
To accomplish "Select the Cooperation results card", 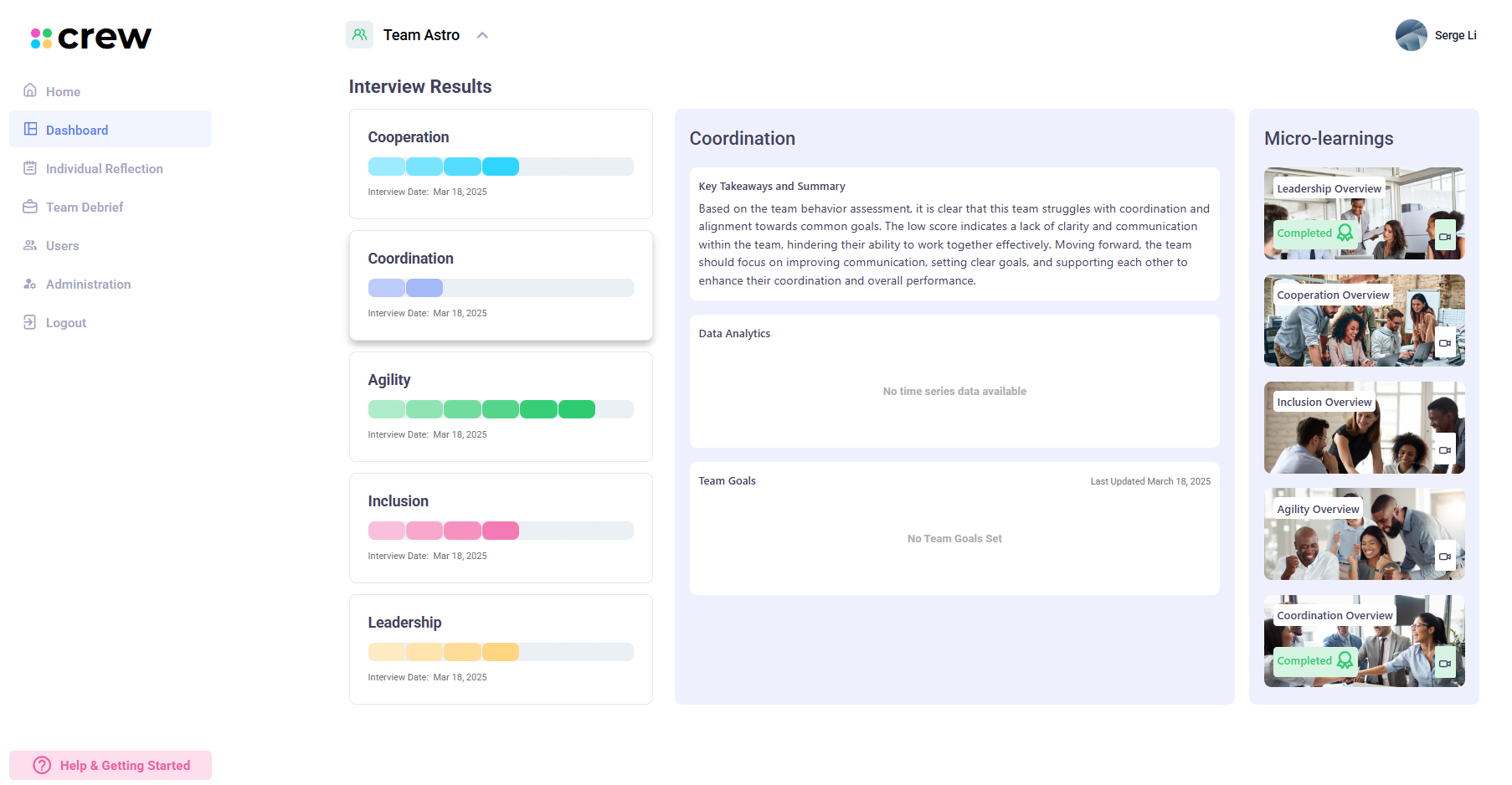I will (x=501, y=164).
